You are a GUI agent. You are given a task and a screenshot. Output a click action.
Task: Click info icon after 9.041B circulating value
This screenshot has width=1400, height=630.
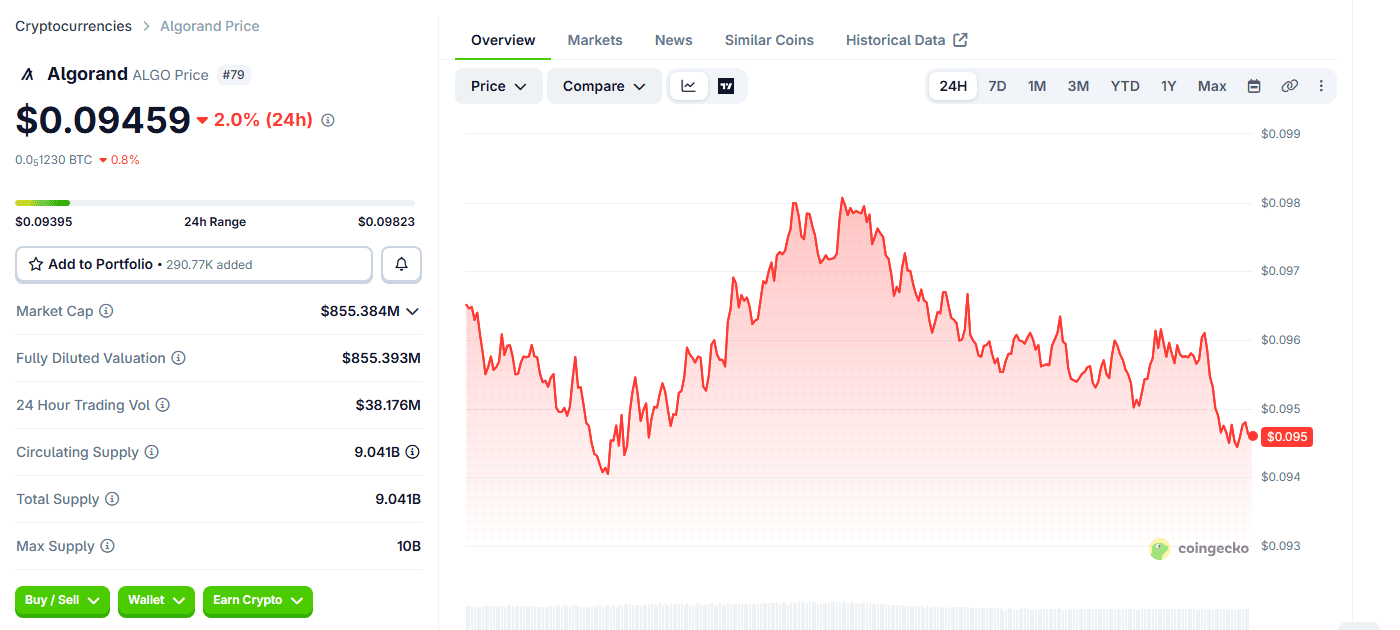pyautogui.click(x=412, y=452)
